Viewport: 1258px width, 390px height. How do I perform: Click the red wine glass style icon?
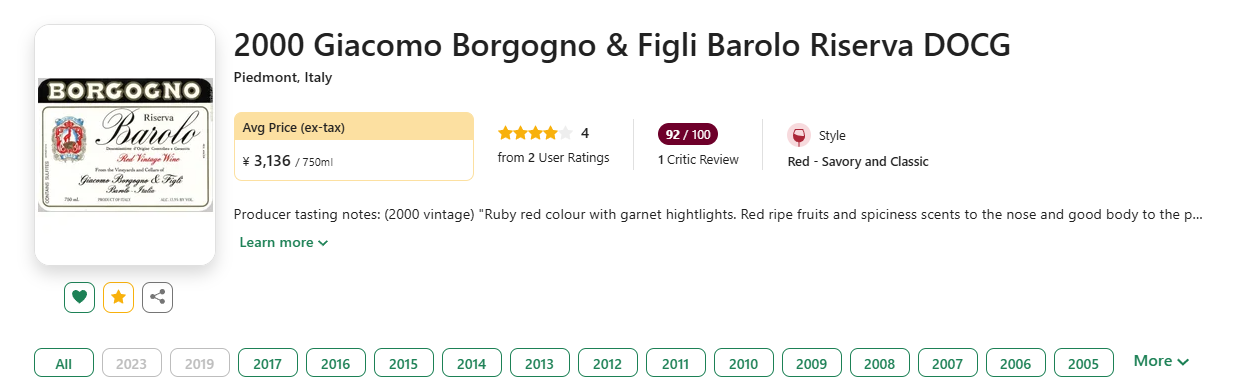[798, 135]
